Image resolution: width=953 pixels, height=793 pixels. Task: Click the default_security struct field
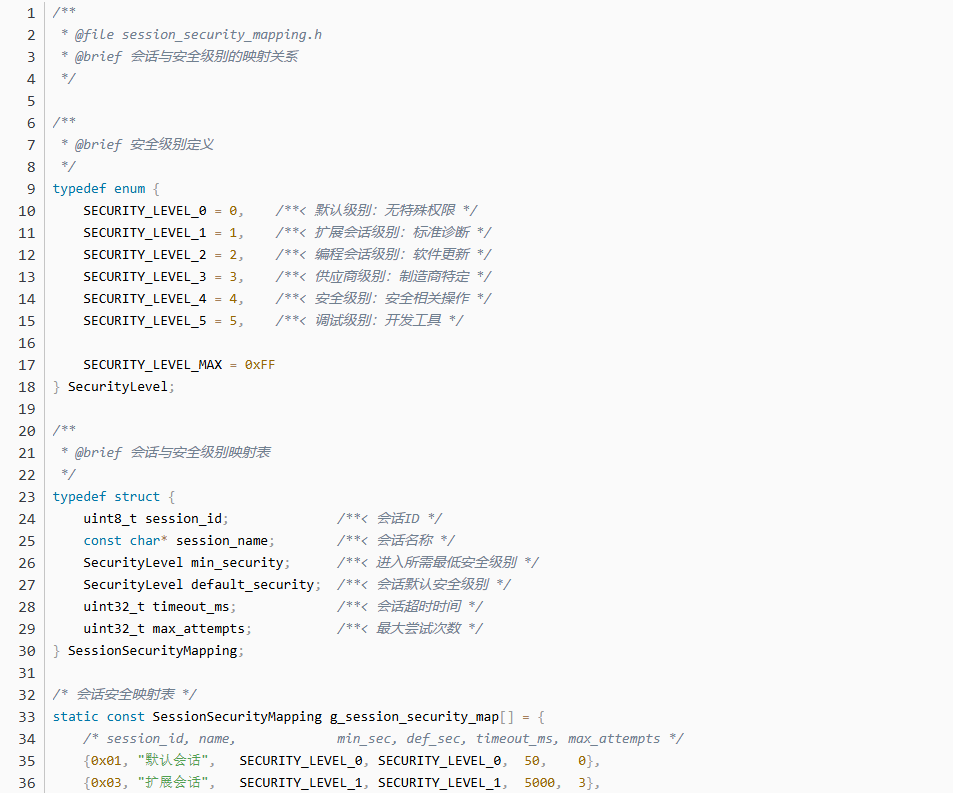[x=252, y=584]
